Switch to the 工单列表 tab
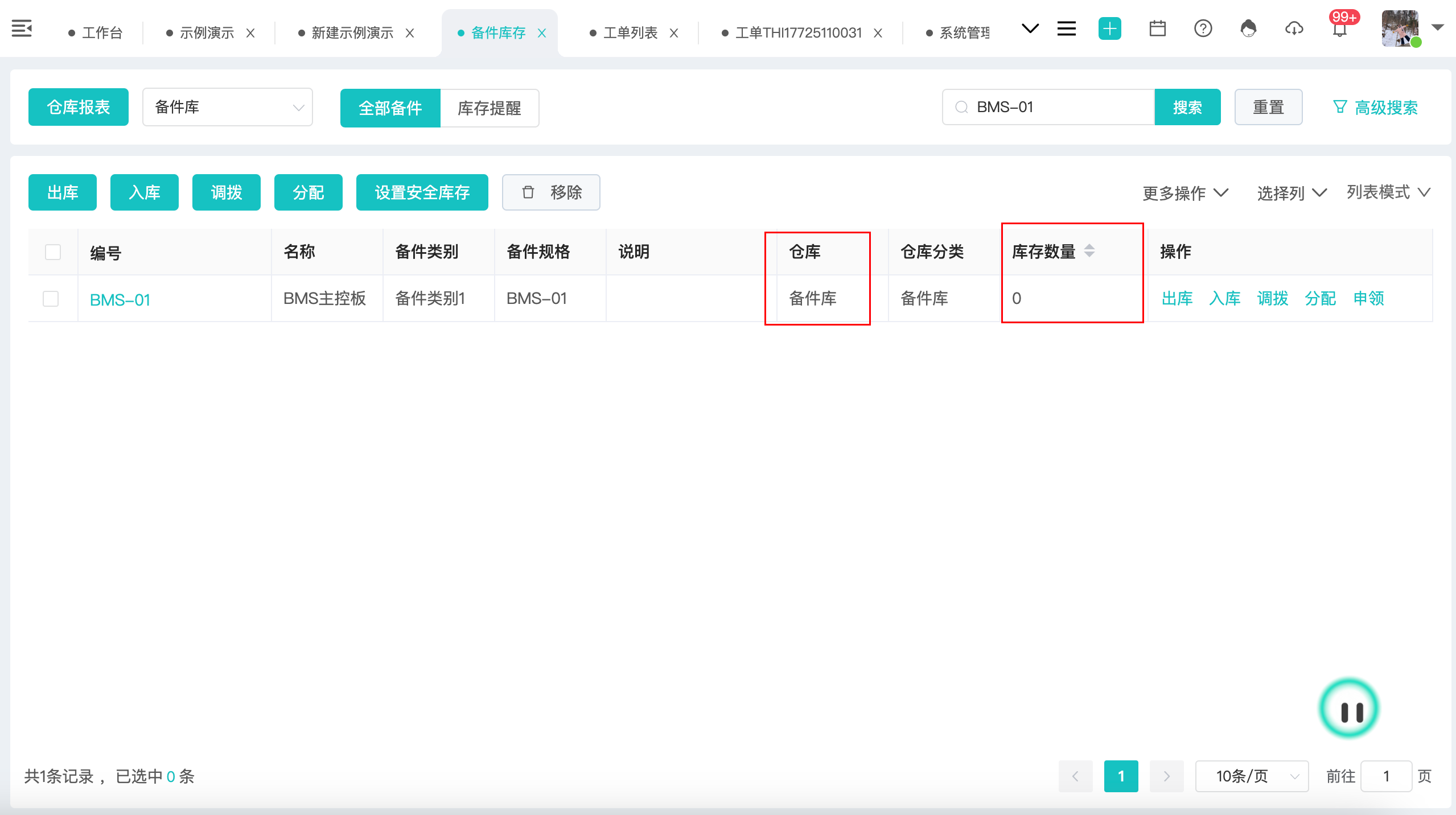Screen dimensions: 1456x815 630,33
